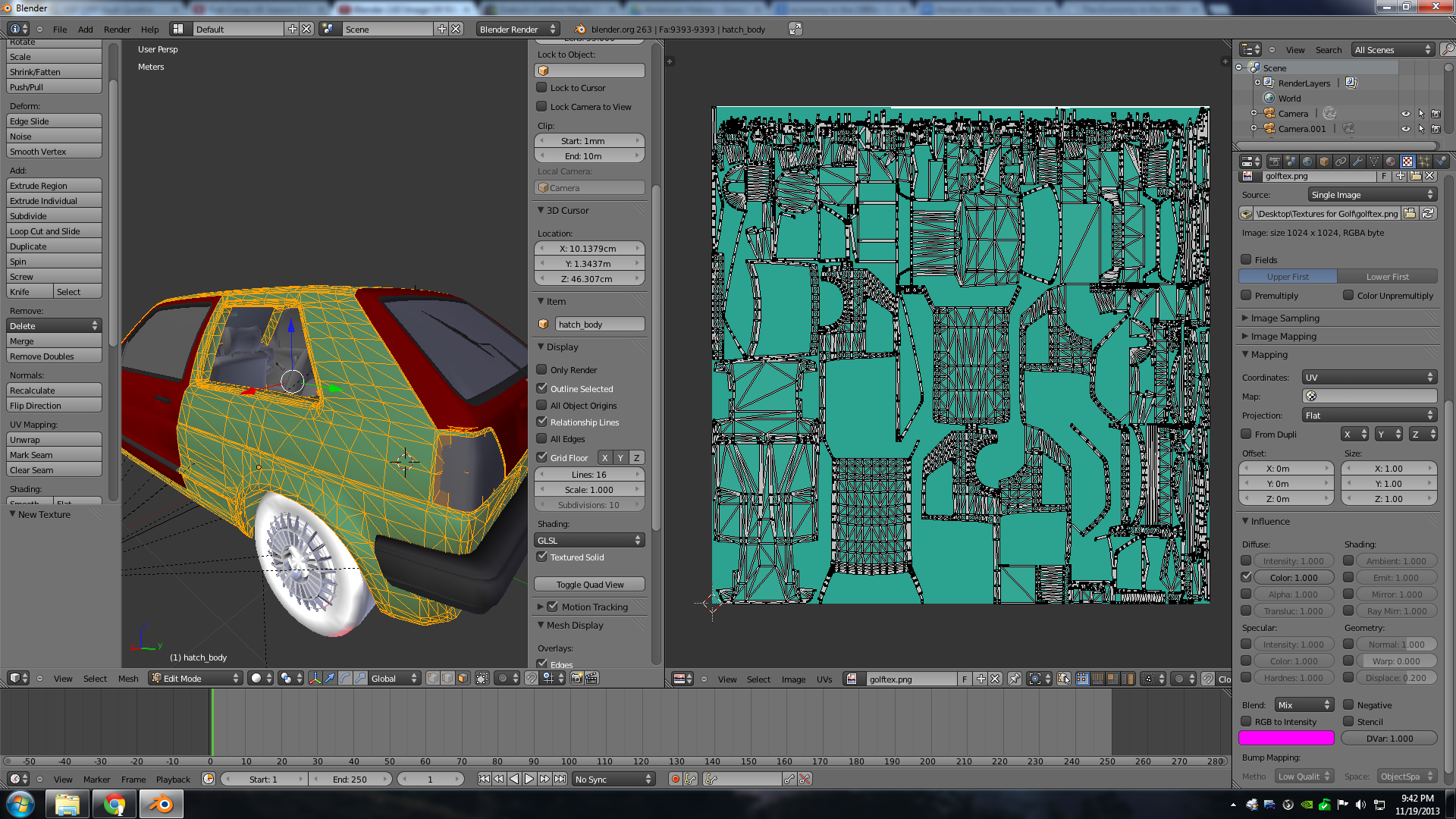Open the World properties globe tab
The image size is (1456, 819).
(1307, 161)
